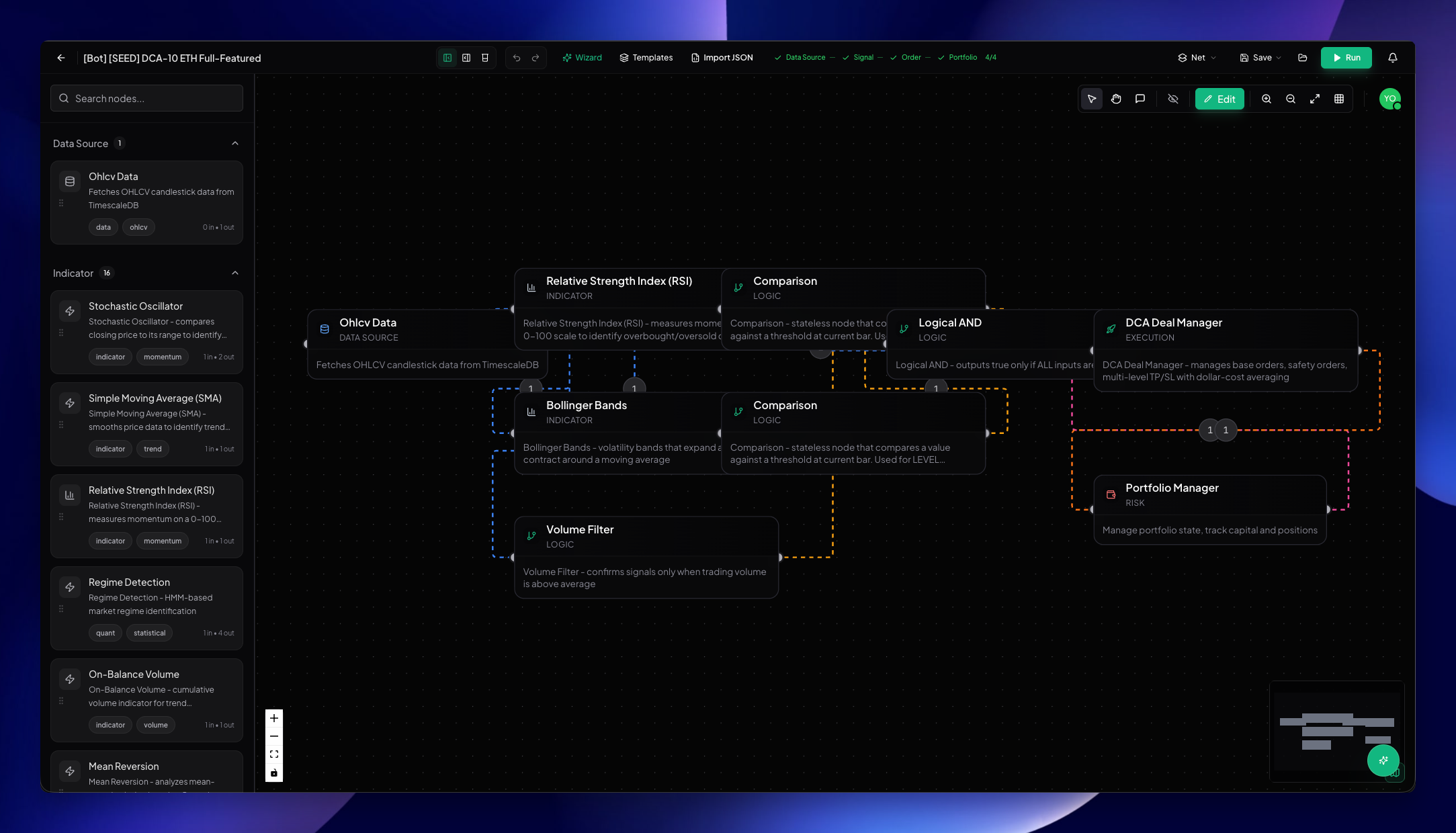The height and width of the screenshot is (833, 1456).
Task: Collapse the Data Source section
Action: coord(235,143)
